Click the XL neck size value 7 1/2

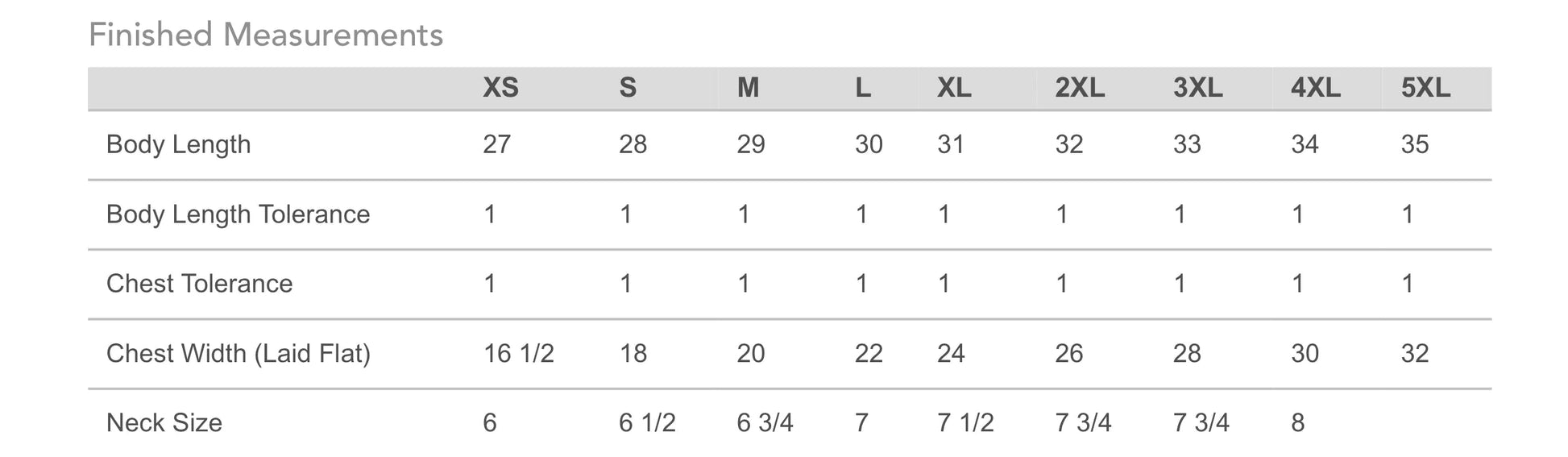click(x=965, y=423)
